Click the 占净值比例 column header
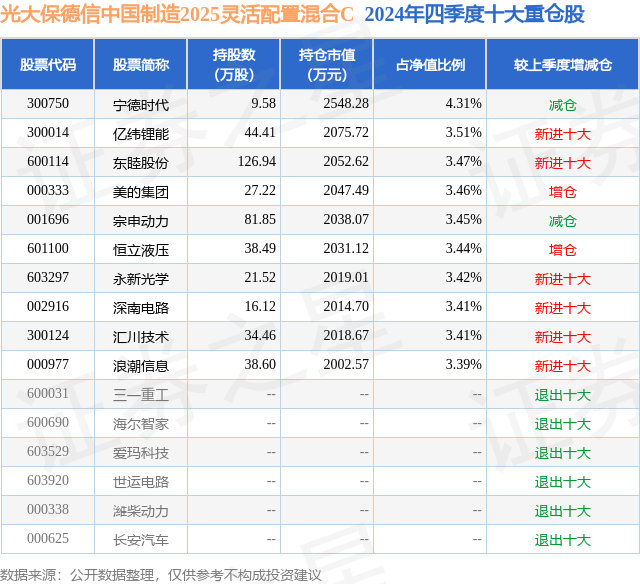Screen dimensions: 640x584 coord(430,64)
